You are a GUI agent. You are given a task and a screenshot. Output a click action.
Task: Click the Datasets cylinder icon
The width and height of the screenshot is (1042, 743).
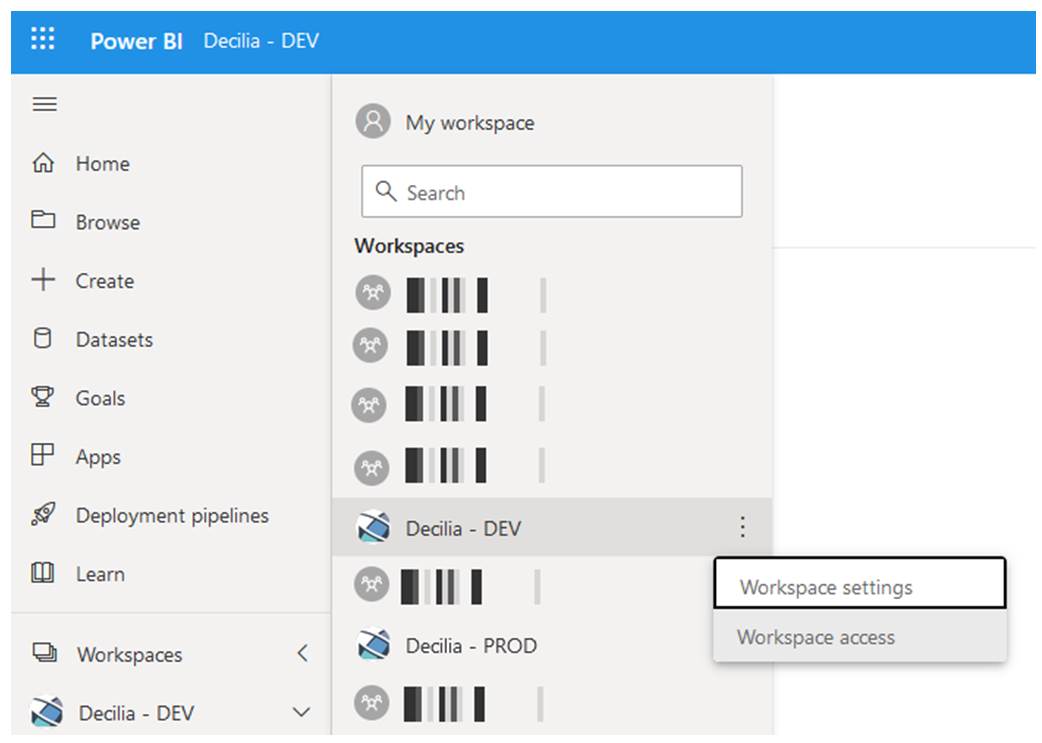pos(43,338)
